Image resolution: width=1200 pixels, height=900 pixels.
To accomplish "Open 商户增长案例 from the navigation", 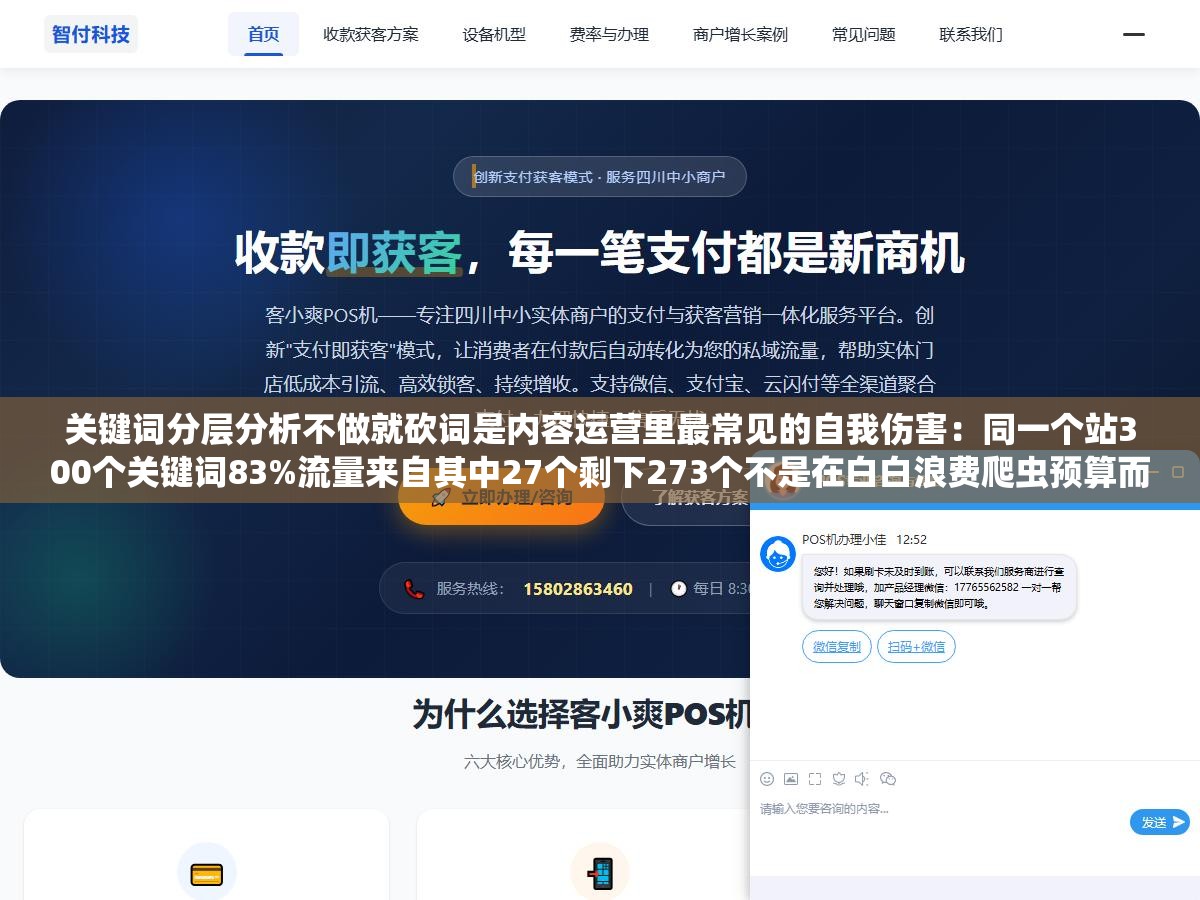I will 740,34.
